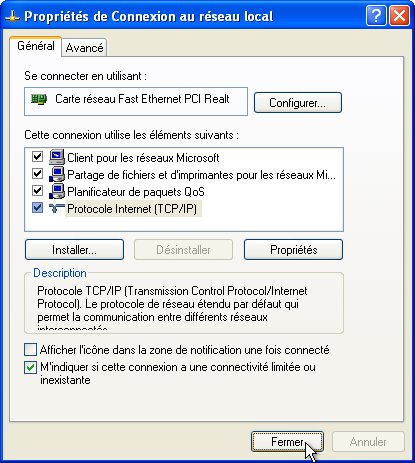
Task: Open Propriétés for the selected component
Action: coord(293,250)
